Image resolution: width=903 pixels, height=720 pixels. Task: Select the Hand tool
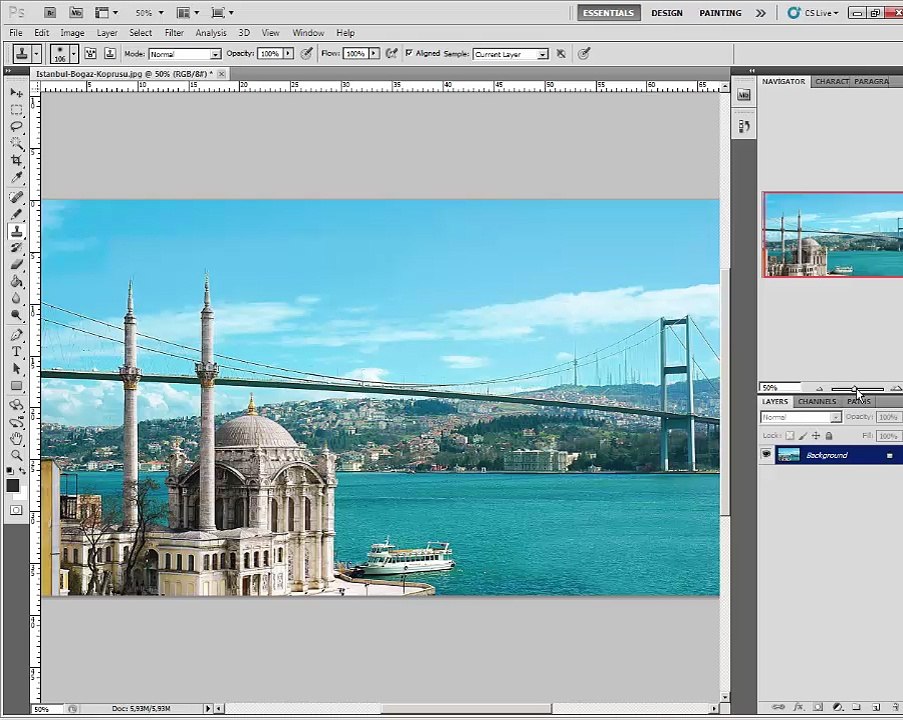point(16,439)
